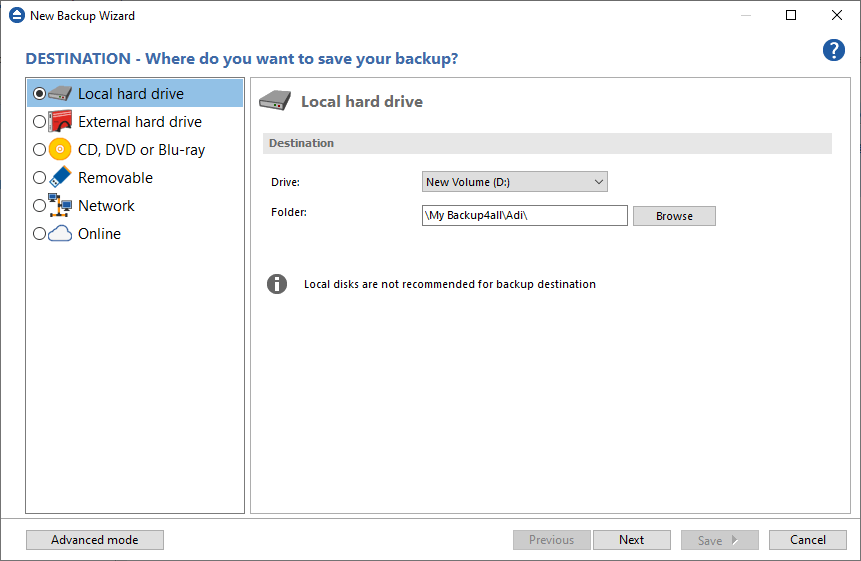Click the info icon beside local disks warning
The width and height of the screenshot is (861, 561).
tap(277, 284)
